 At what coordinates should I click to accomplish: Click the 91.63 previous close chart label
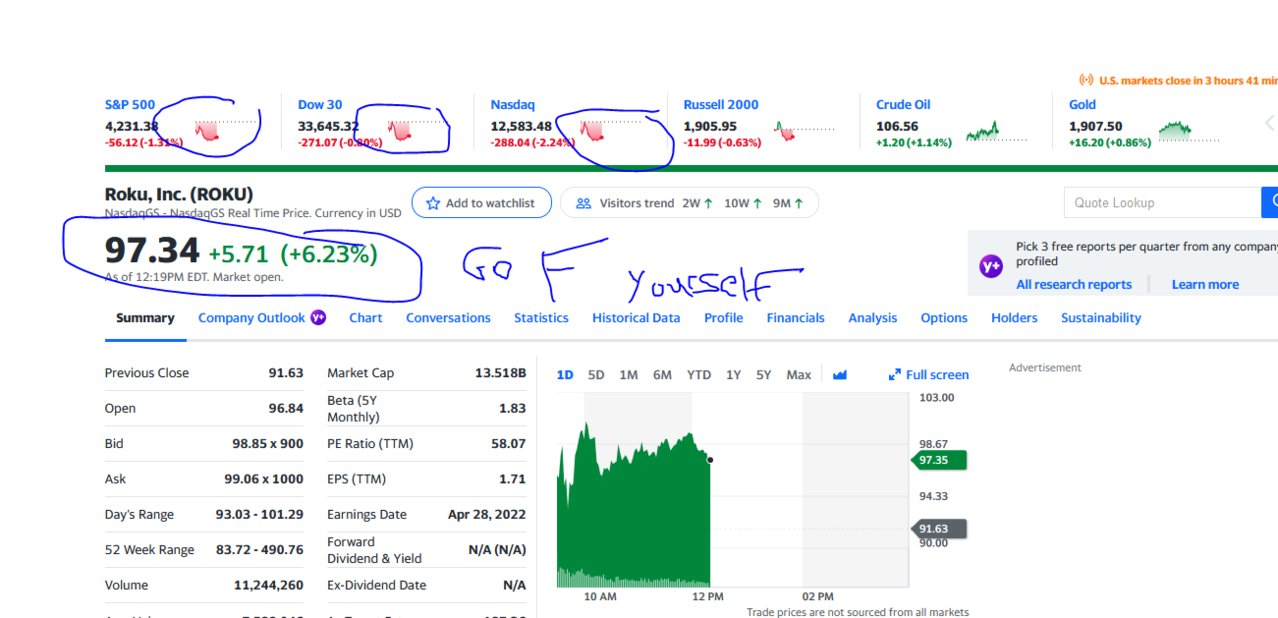[939, 529]
